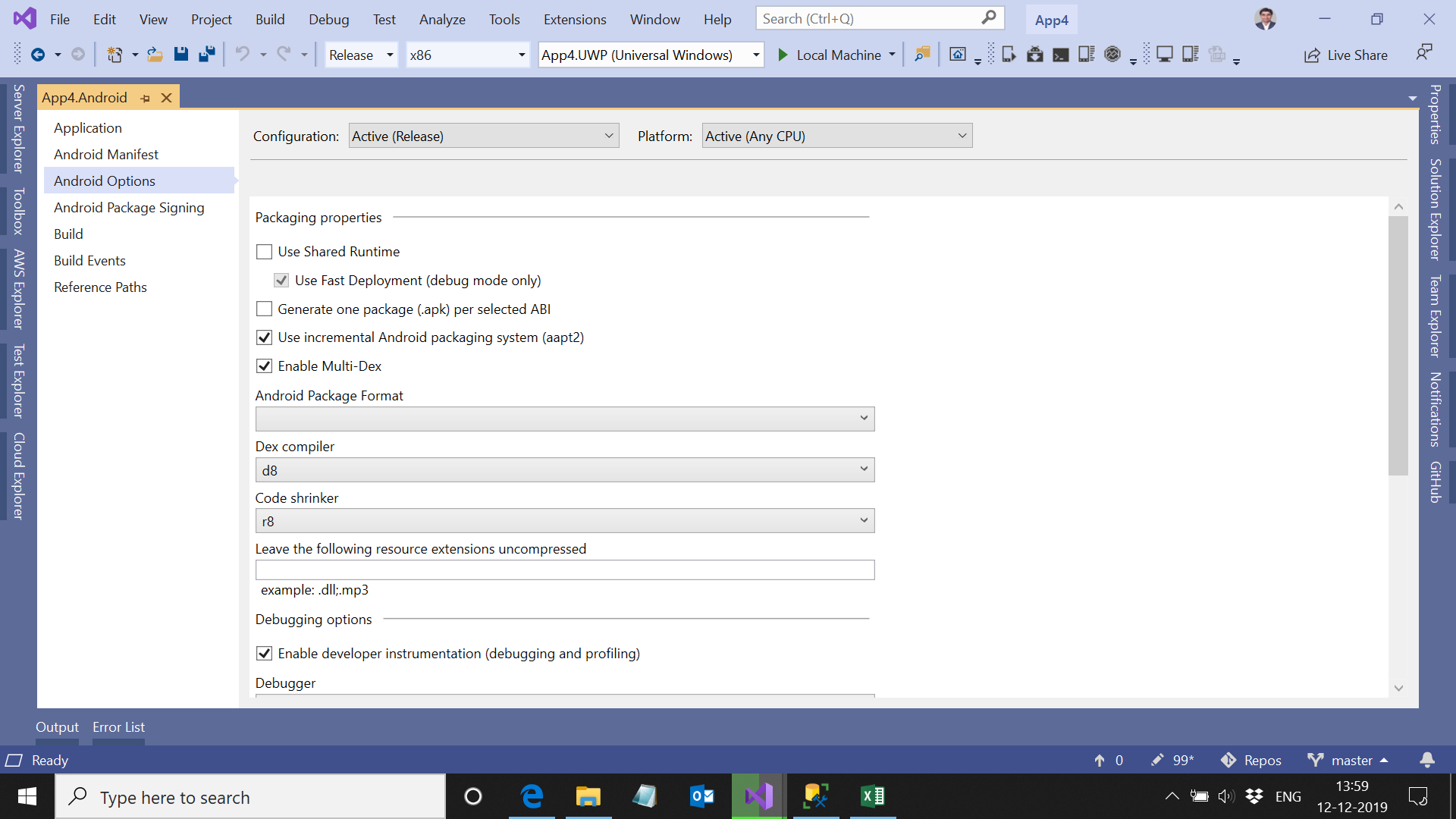Toggle Use incremental Android packaging (aapt2)
The image size is (1456, 819).
264,337
